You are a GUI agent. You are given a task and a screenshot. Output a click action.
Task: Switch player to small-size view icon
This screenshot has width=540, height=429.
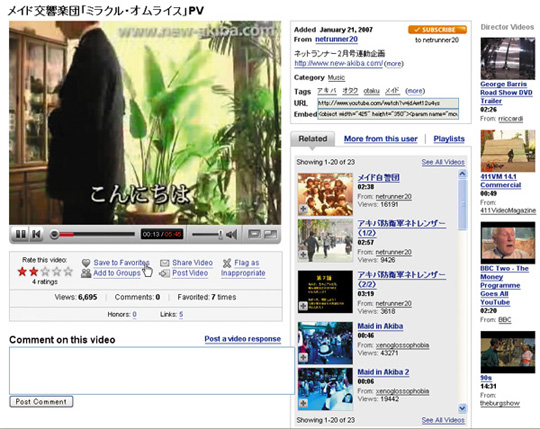(x=254, y=234)
